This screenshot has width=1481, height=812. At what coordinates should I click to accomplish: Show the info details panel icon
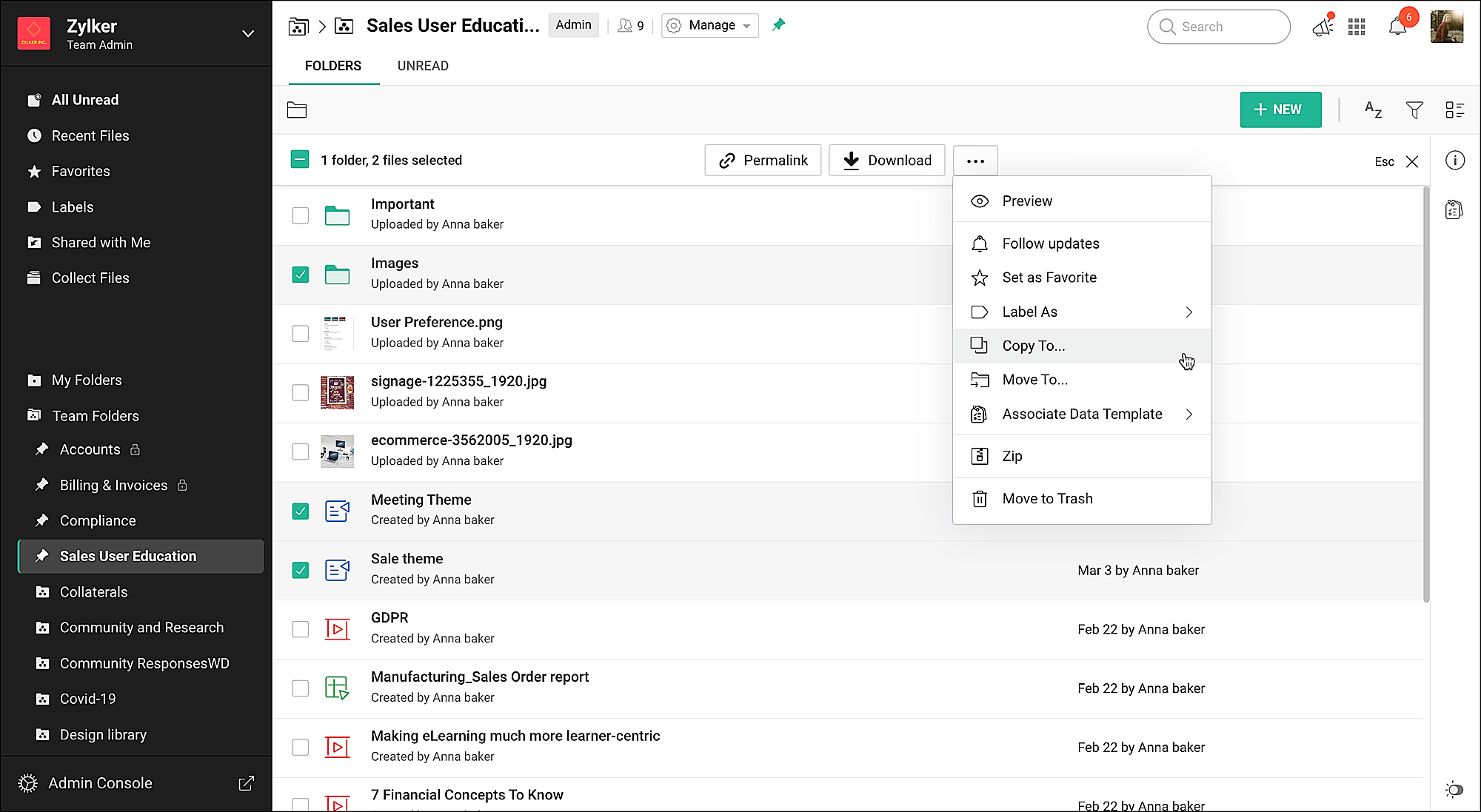pos(1454,161)
